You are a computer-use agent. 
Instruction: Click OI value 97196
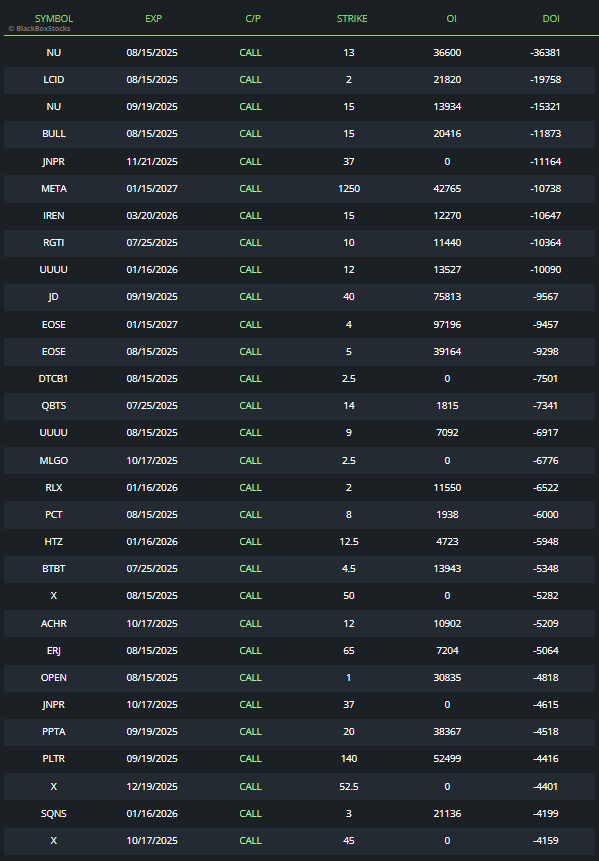coord(447,325)
